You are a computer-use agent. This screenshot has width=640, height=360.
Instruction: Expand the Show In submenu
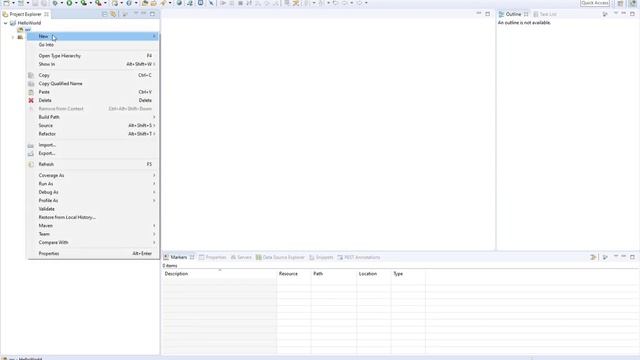(x=93, y=64)
